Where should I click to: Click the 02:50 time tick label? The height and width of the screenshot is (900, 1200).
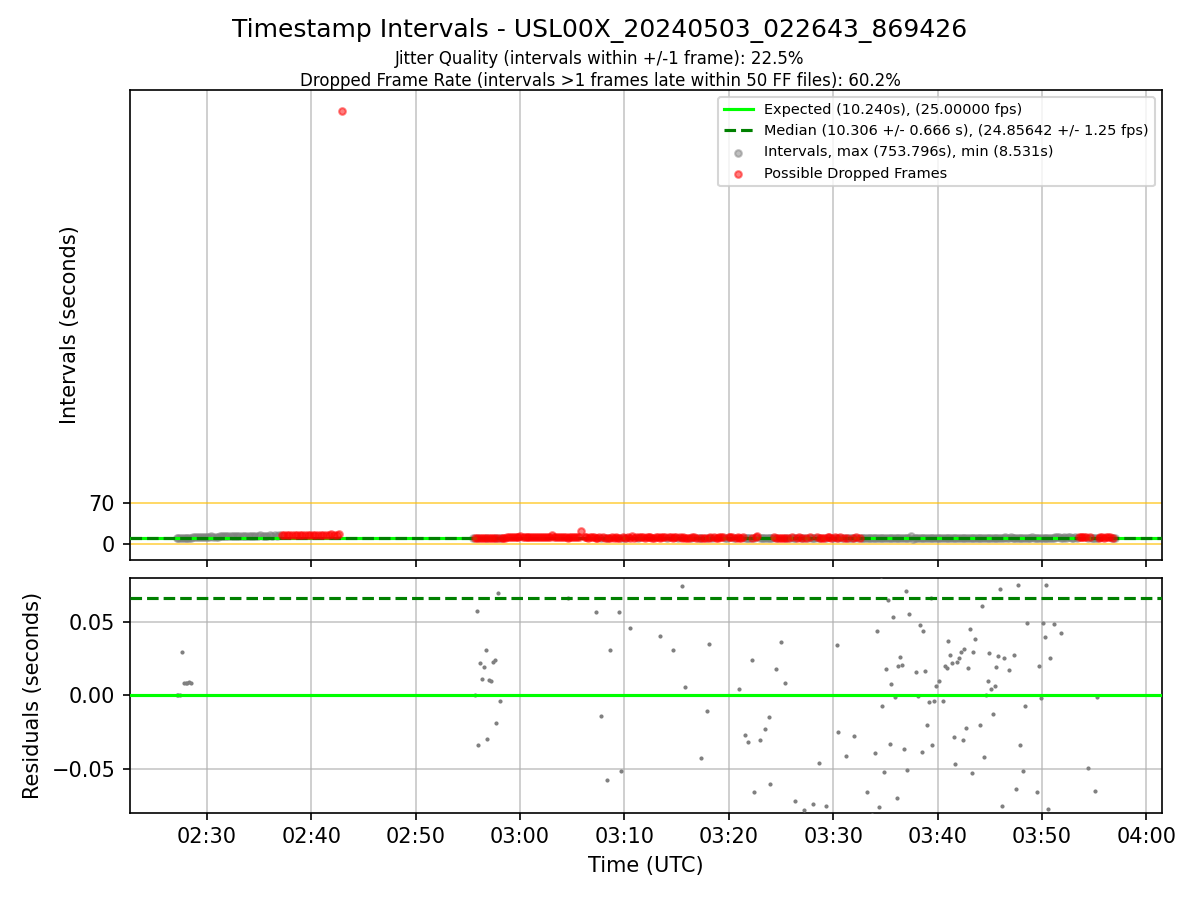(415, 836)
